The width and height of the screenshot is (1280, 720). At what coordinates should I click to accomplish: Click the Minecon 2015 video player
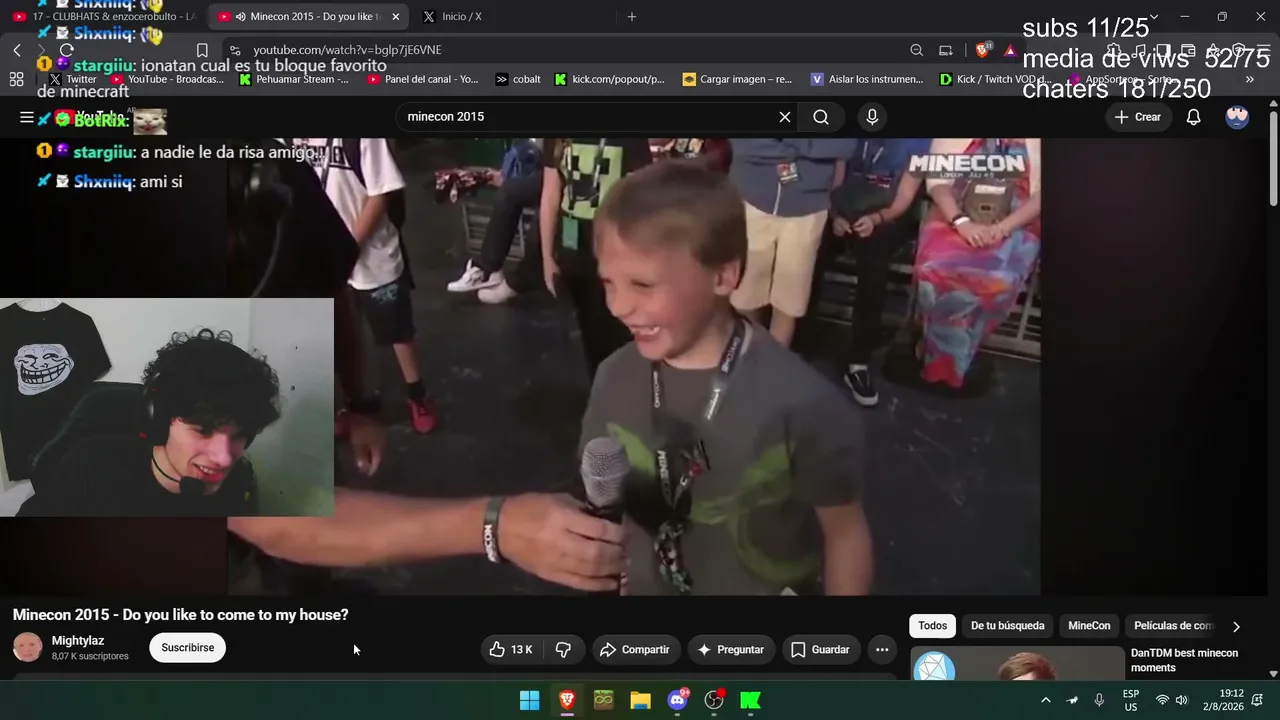pyautogui.click(x=634, y=367)
